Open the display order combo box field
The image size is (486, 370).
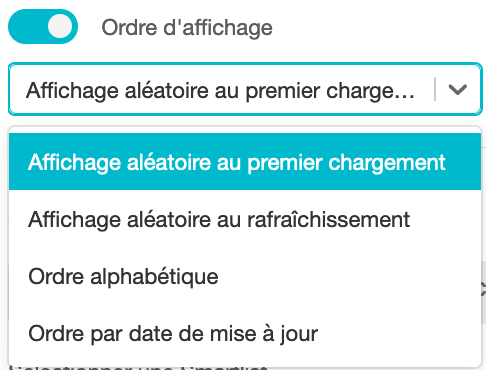pos(245,89)
